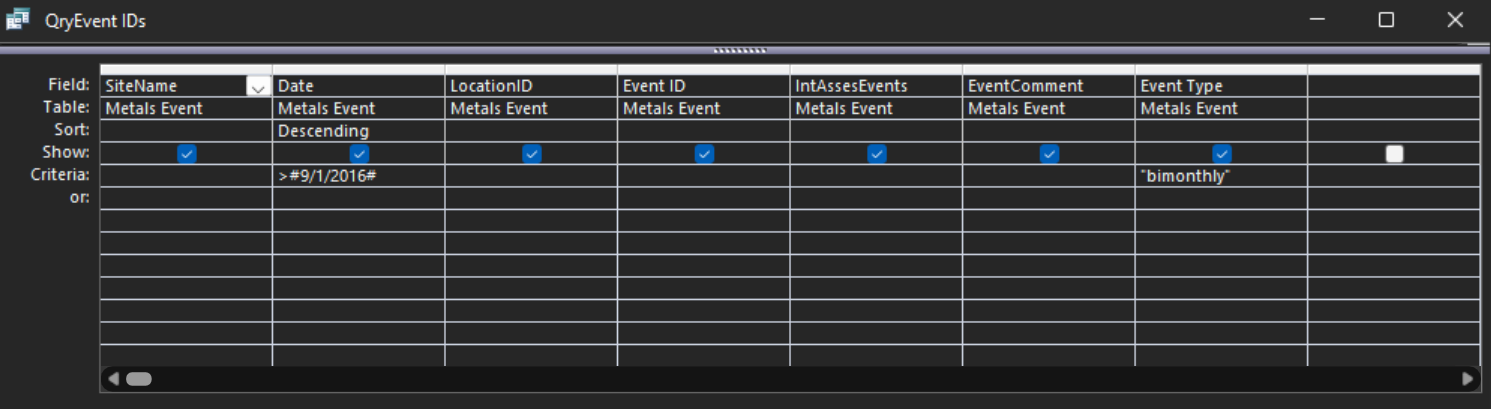Click the 'or' row cell under Date
1491x409 pixels.
pyautogui.click(x=359, y=198)
